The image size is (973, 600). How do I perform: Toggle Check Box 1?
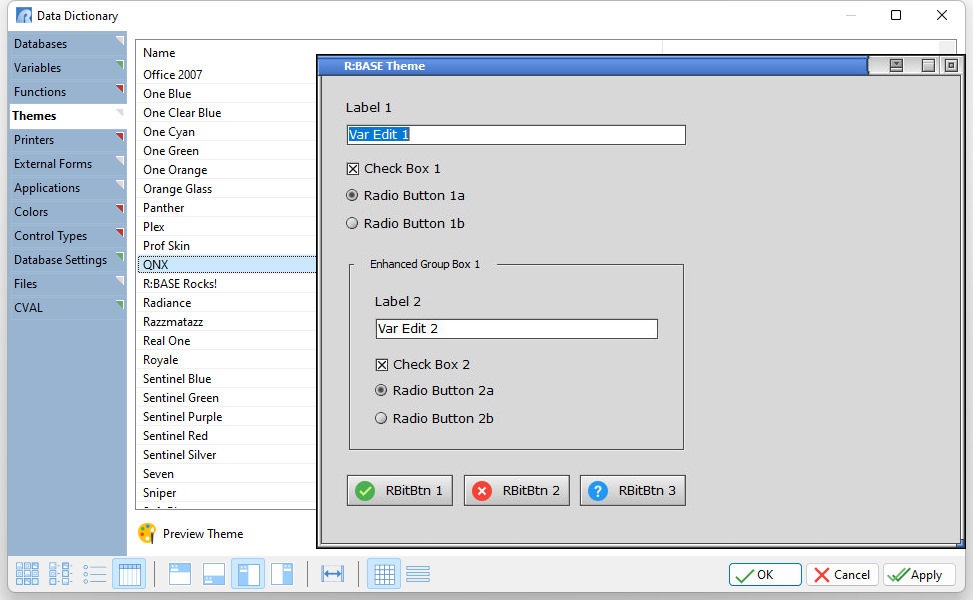pos(353,169)
